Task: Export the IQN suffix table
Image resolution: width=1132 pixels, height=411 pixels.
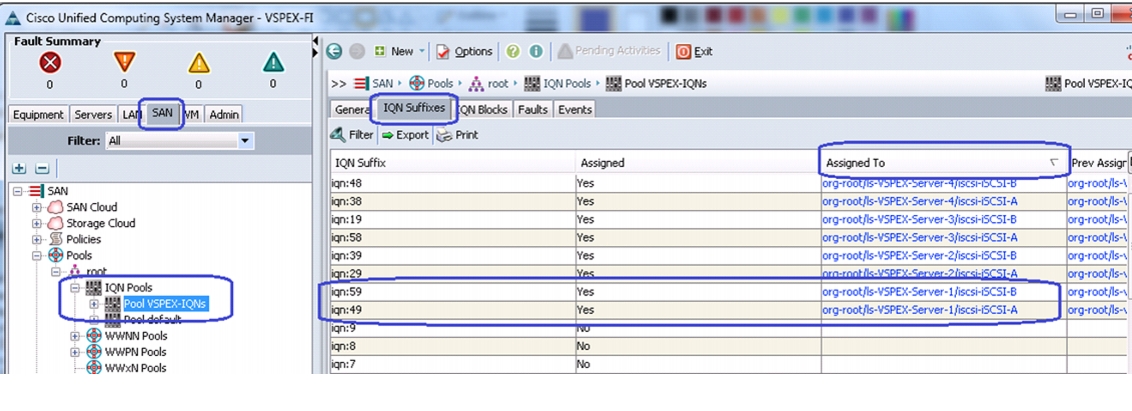Action: 405,134
